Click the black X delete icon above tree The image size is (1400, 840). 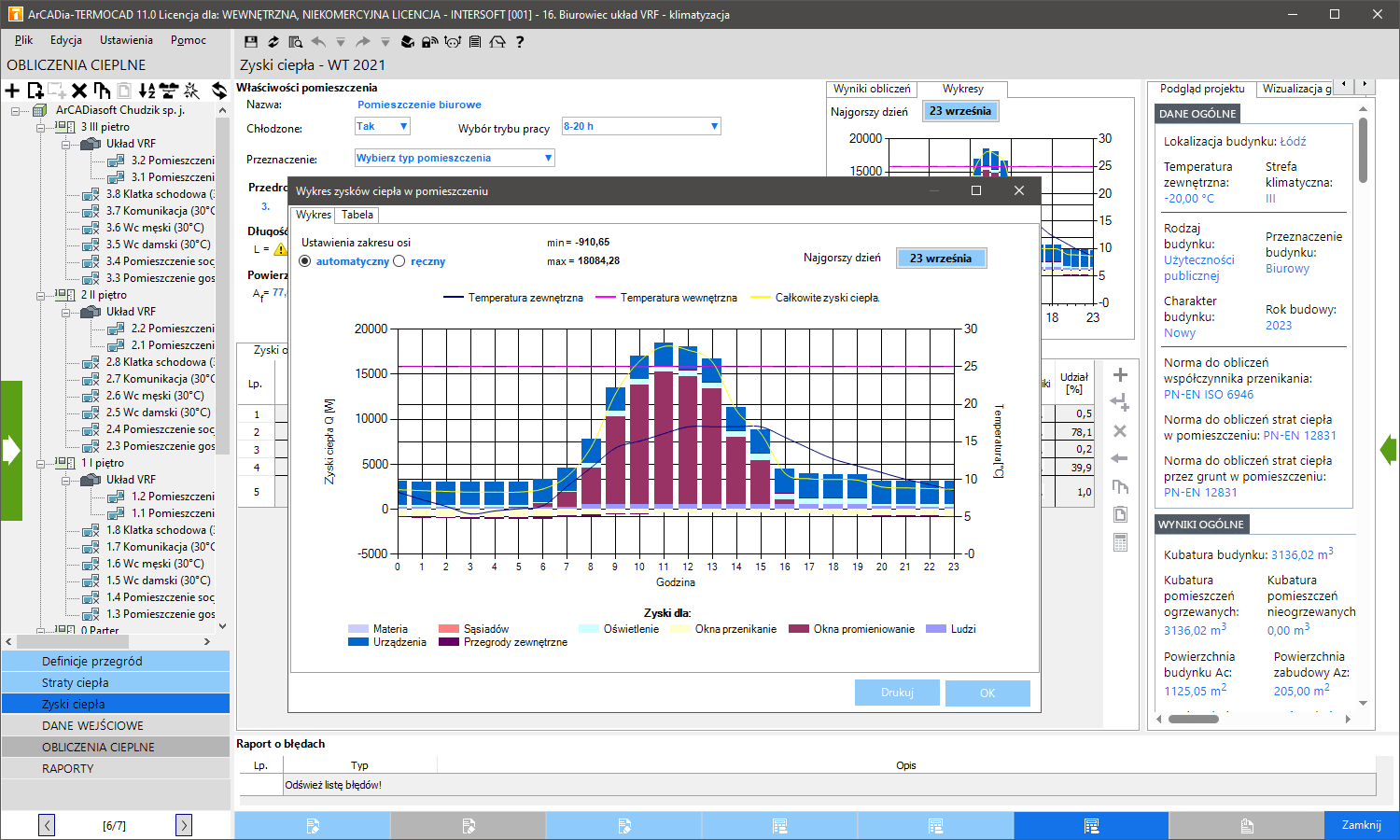[x=79, y=91]
